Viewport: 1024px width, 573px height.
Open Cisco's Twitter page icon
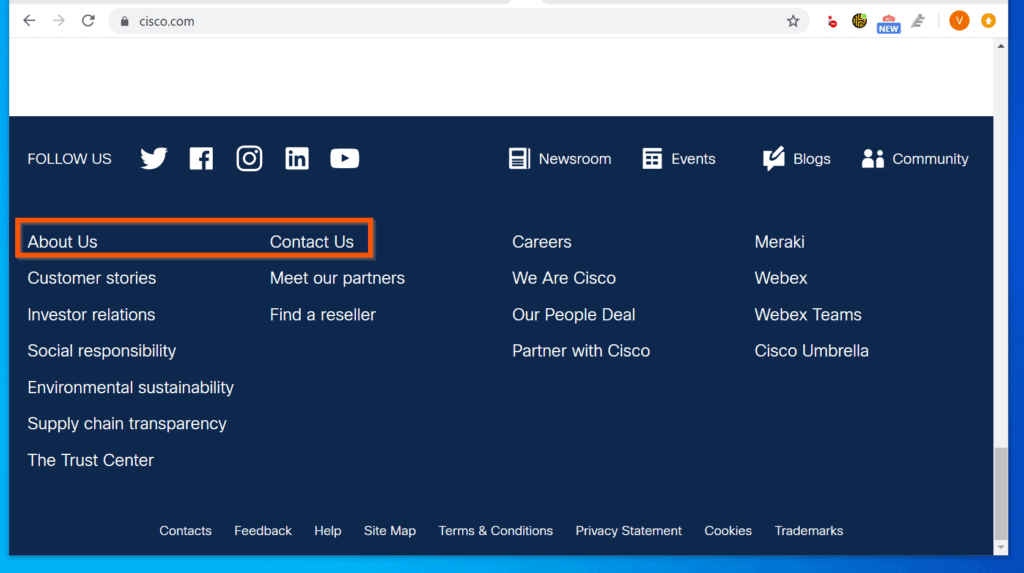point(153,158)
